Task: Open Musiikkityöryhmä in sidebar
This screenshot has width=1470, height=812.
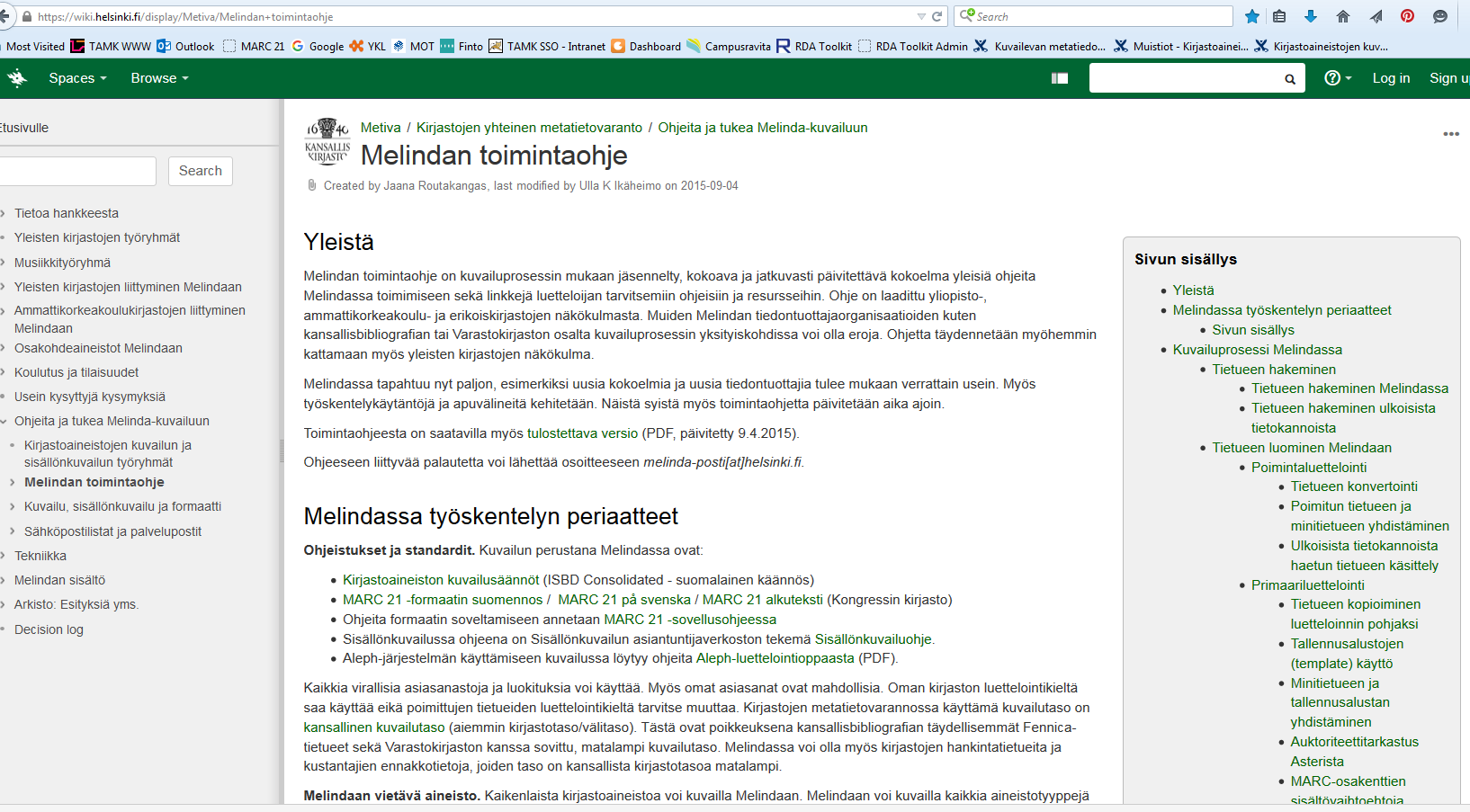Action: pos(62,263)
